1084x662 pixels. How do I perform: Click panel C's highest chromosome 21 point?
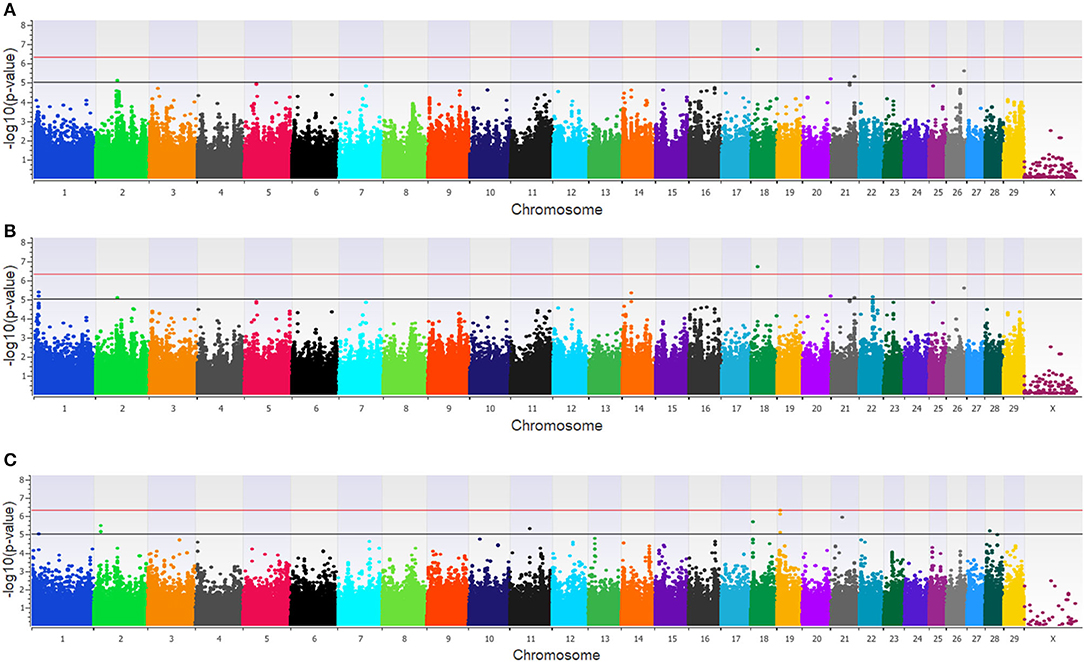click(842, 517)
